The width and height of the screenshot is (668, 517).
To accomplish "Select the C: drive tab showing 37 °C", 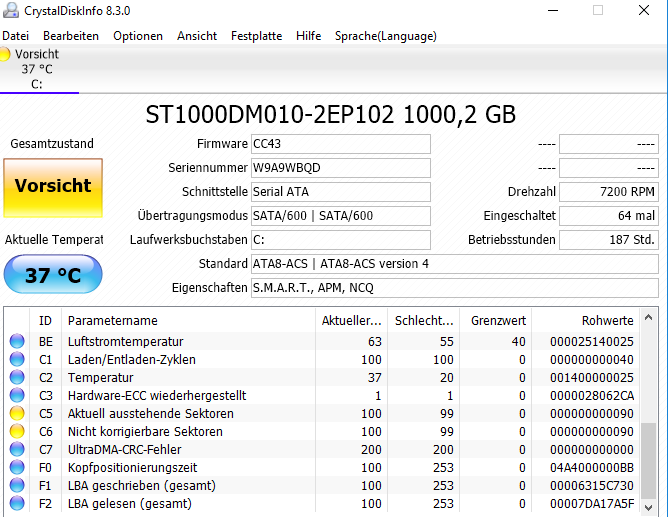I will [39, 69].
